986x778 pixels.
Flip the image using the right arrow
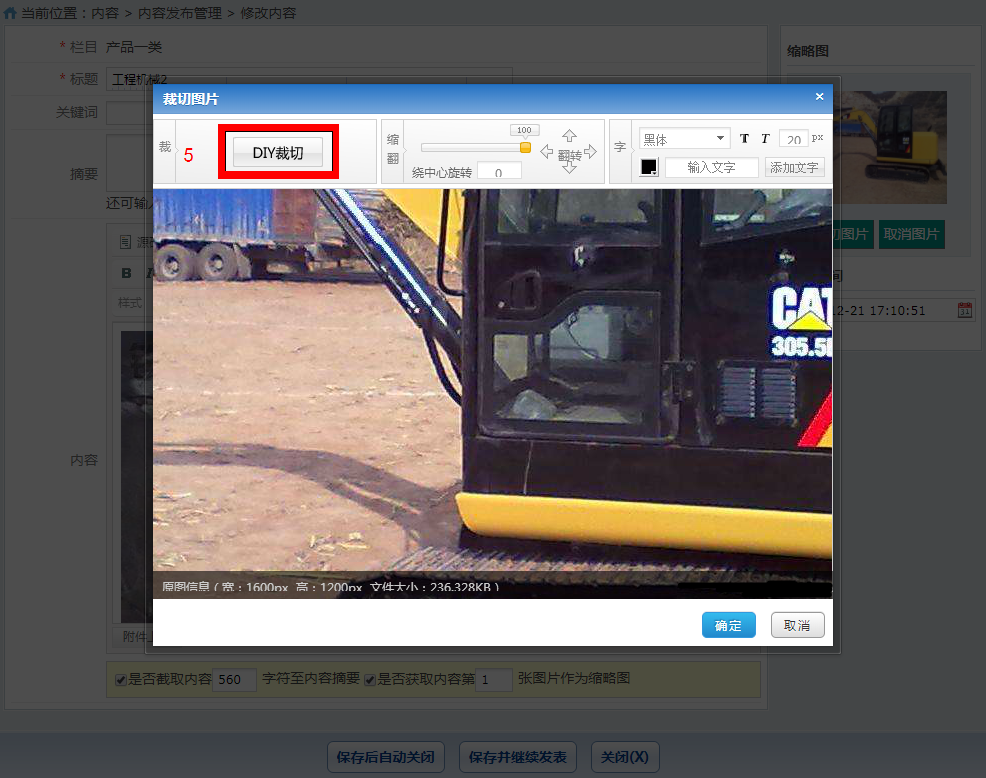click(590, 152)
